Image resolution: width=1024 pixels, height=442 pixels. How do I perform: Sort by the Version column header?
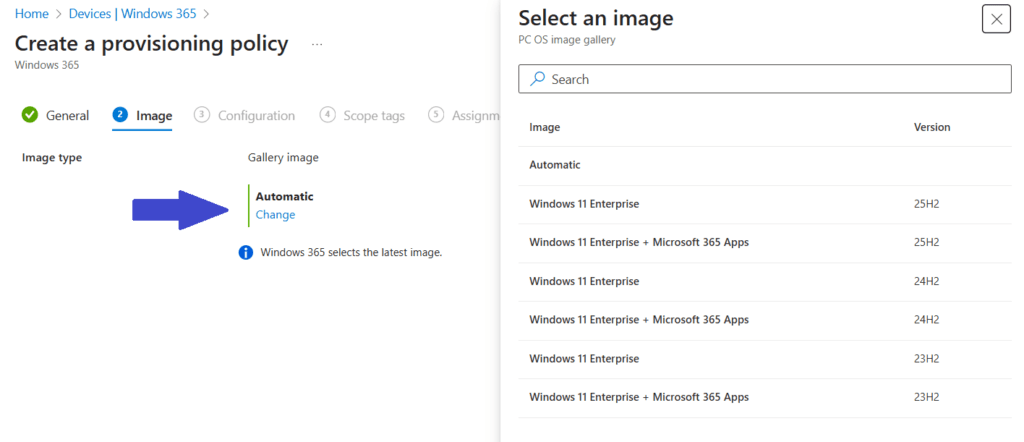point(931,127)
